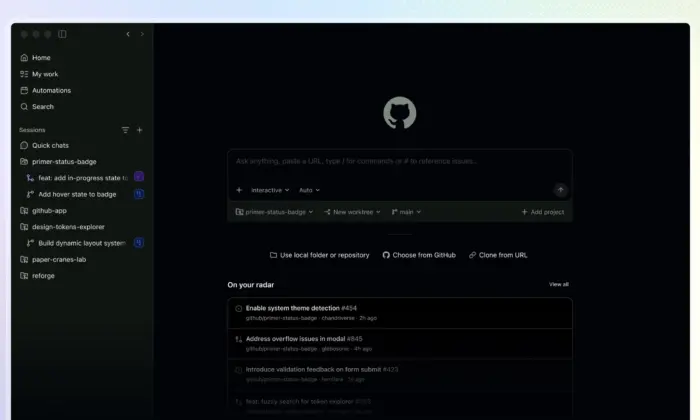Toggle the sidebar panel icon
The image size is (700, 420).
point(62,34)
